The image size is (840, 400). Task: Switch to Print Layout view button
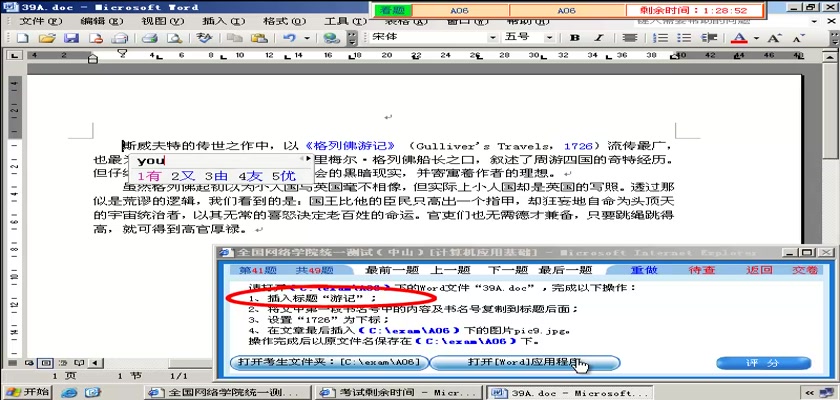click(46, 363)
